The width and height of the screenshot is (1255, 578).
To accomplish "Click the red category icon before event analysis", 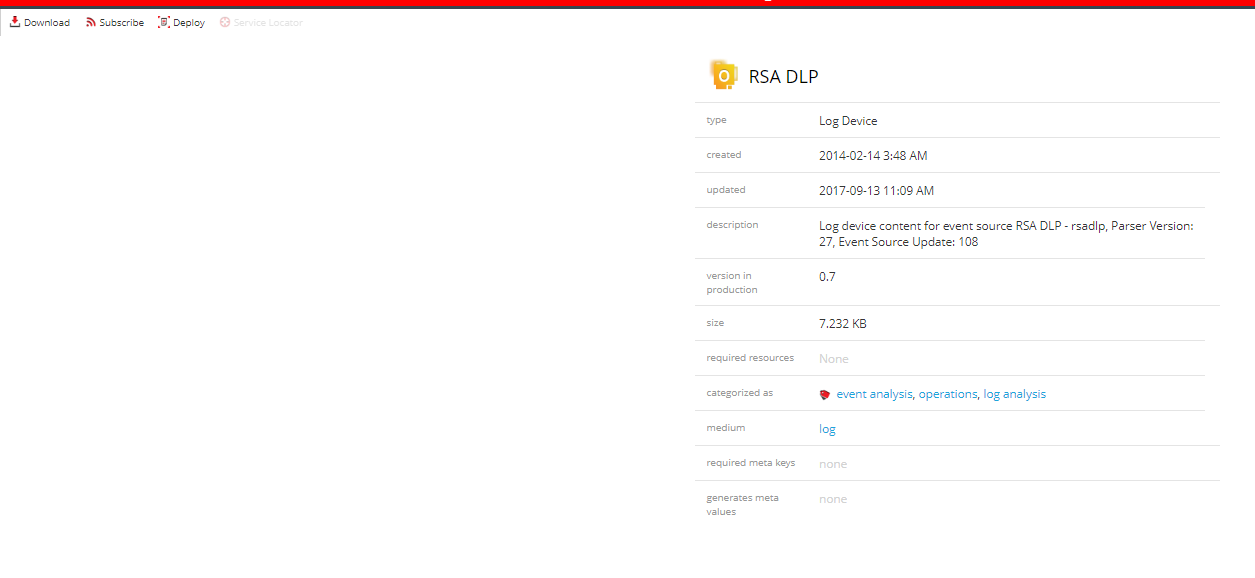I will [825, 395].
